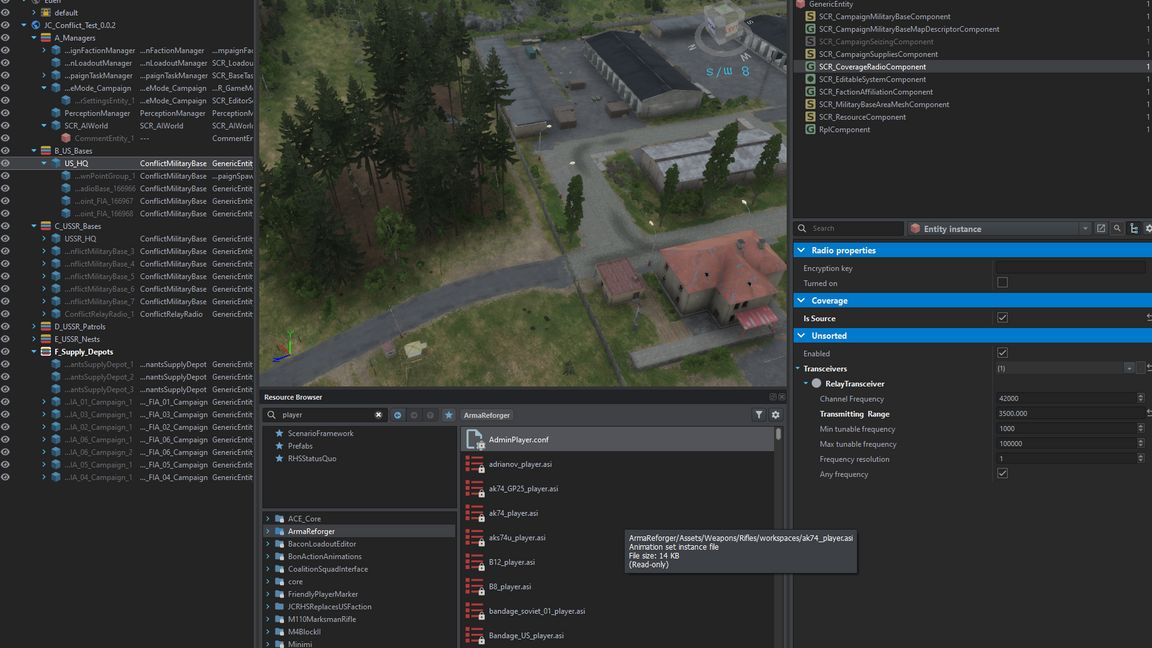The image size is (1152, 648).
Task: Click the Encryption key input field
Action: 1069,268
